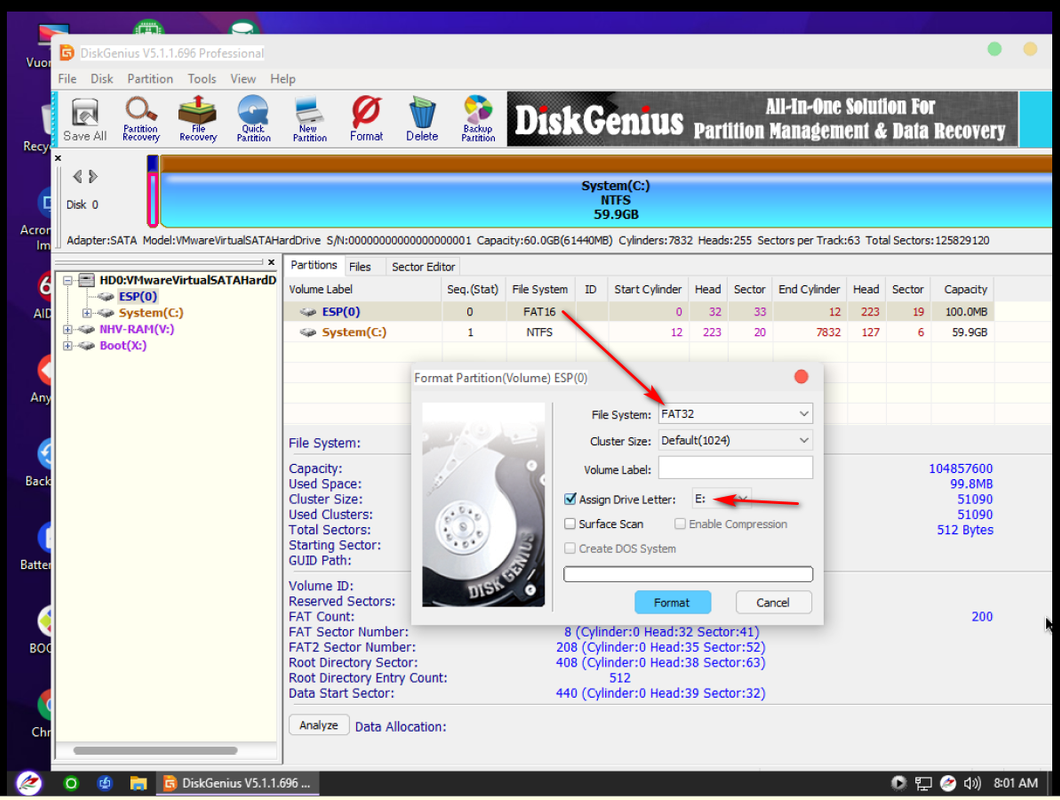This screenshot has width=1060, height=800.
Task: Toggle Create DOS System checkbox
Action: (570, 548)
